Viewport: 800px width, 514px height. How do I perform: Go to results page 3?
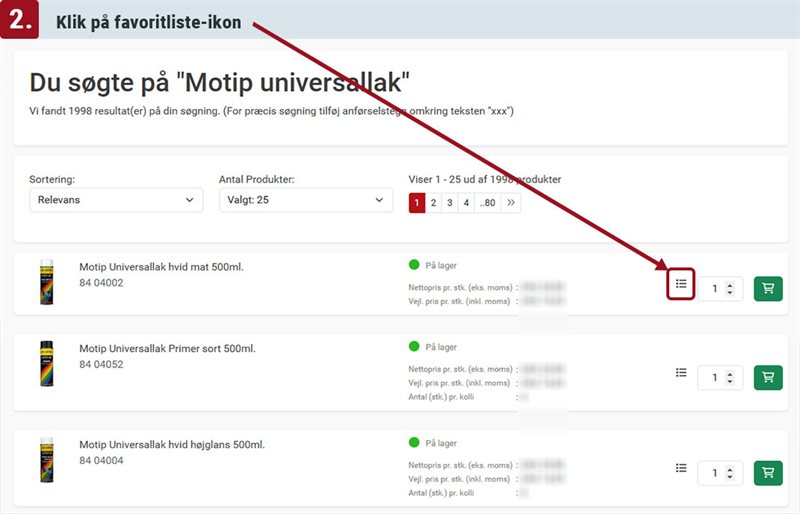[449, 202]
